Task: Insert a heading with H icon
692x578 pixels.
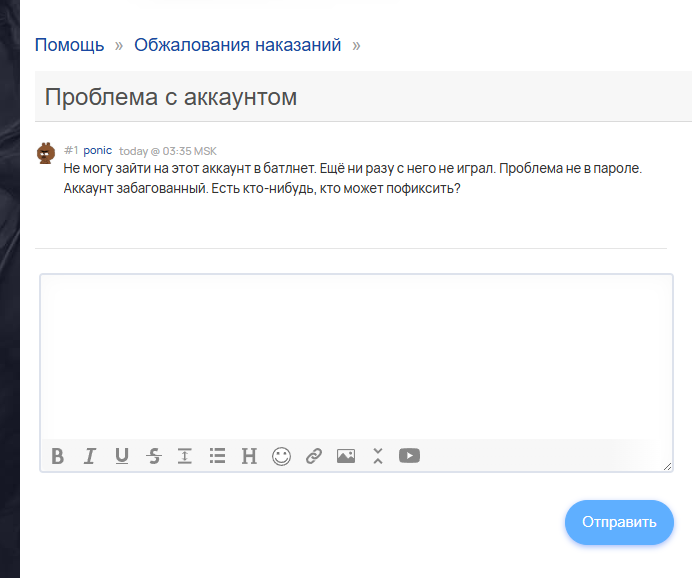Action: point(249,456)
